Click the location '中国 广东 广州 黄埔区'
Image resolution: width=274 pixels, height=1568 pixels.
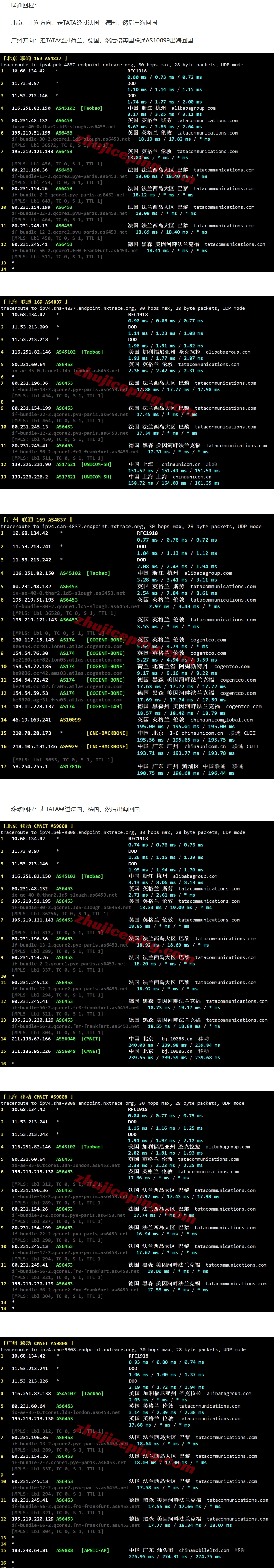pos(168,766)
